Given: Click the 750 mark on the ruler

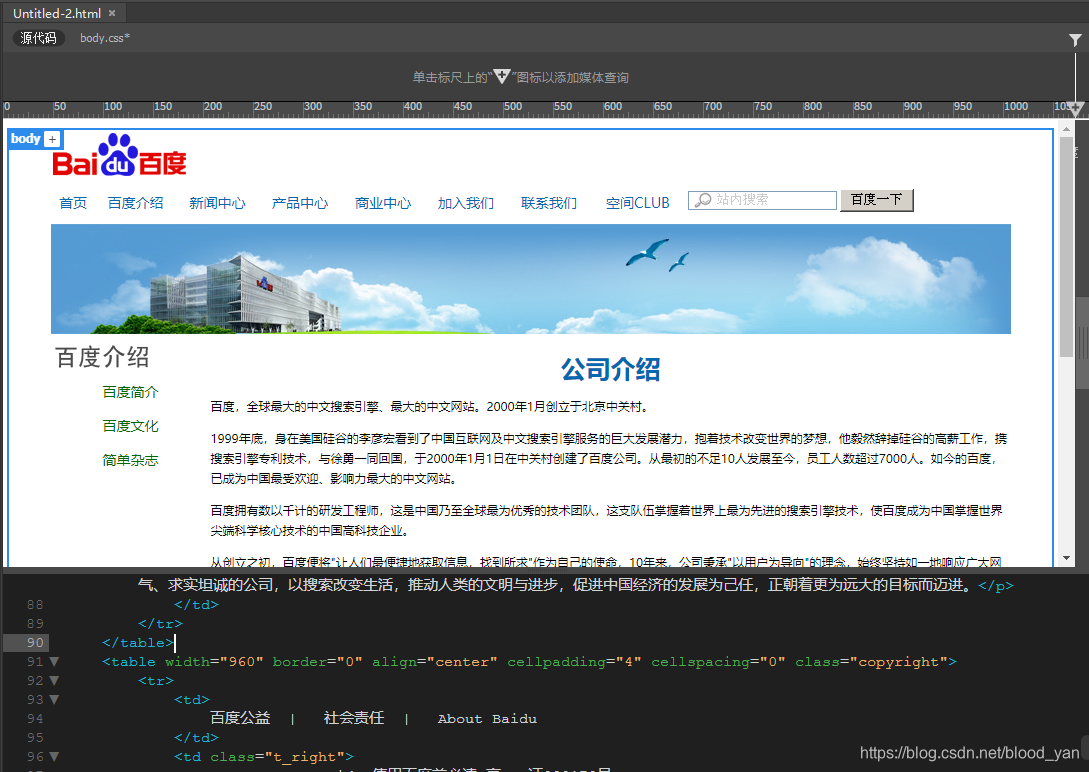Looking at the screenshot, I should [763, 106].
